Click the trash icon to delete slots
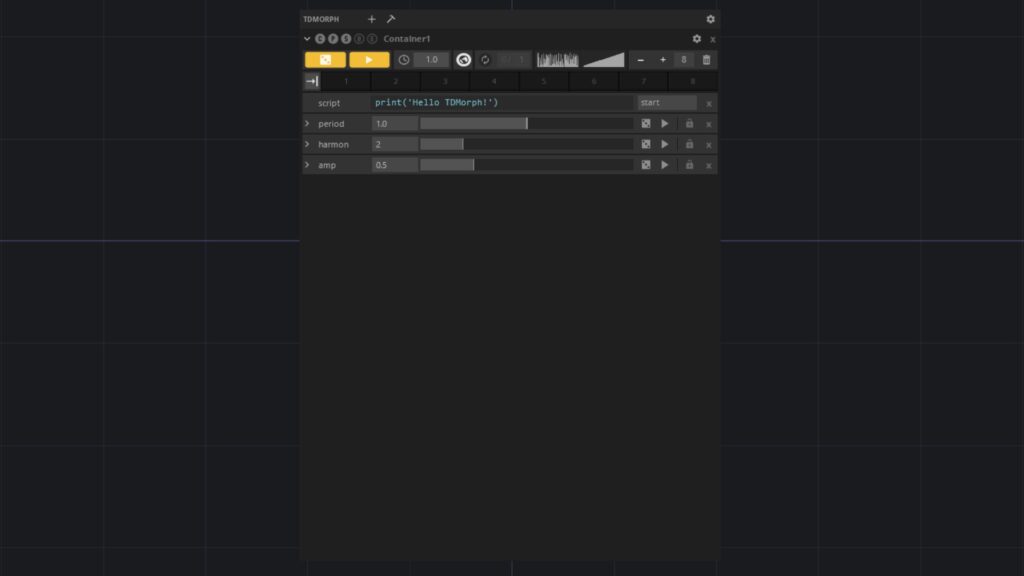 pos(707,60)
